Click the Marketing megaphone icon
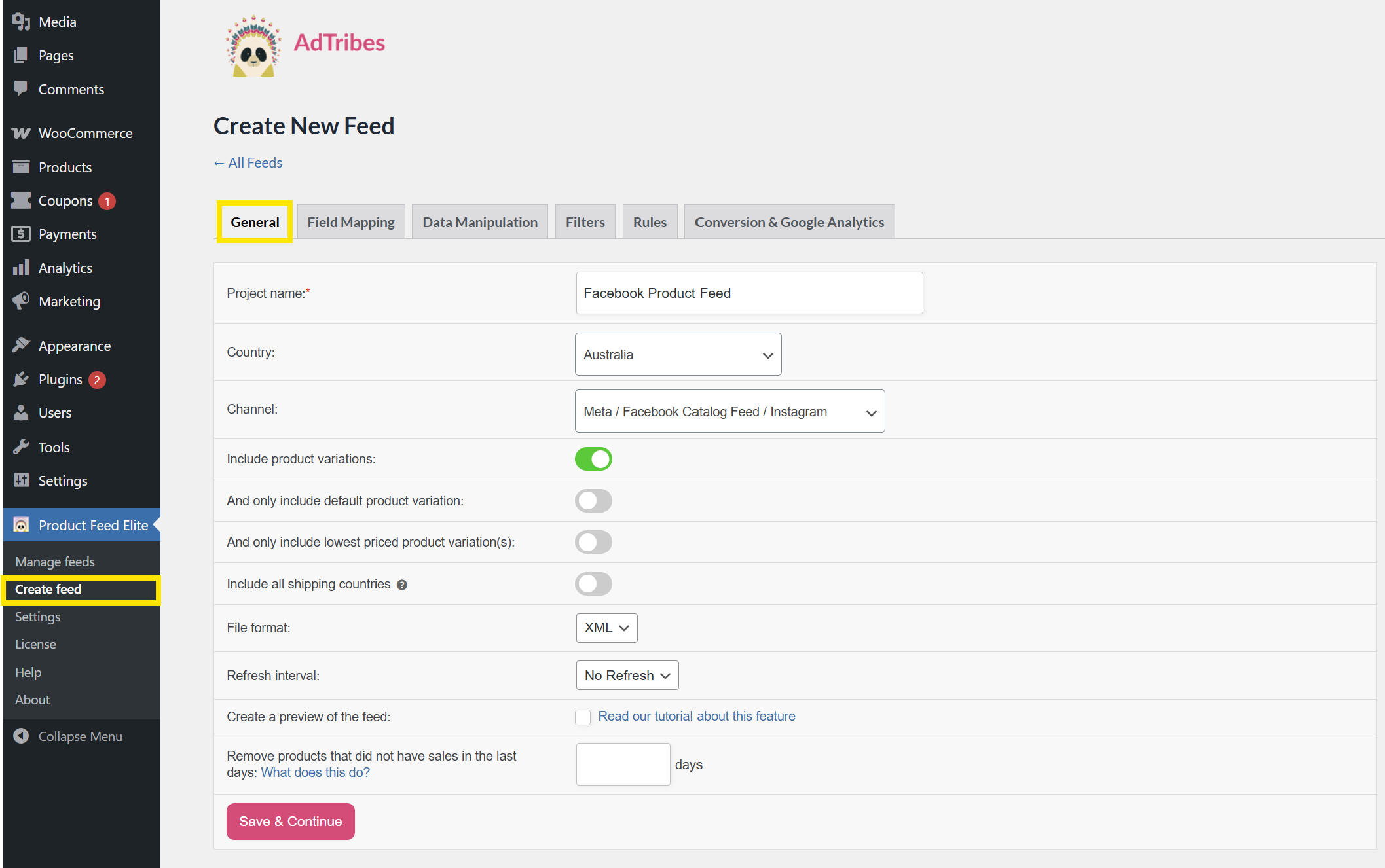 point(21,301)
